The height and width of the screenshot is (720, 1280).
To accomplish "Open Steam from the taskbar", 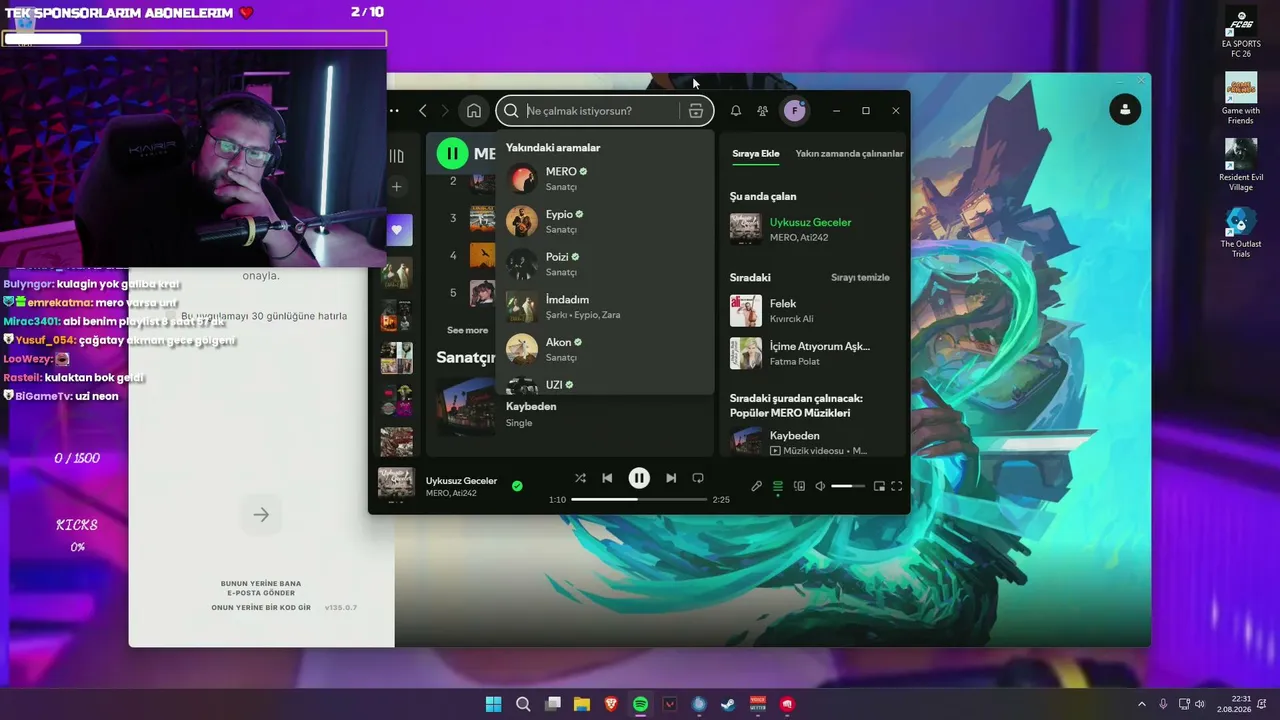I will coord(728,704).
